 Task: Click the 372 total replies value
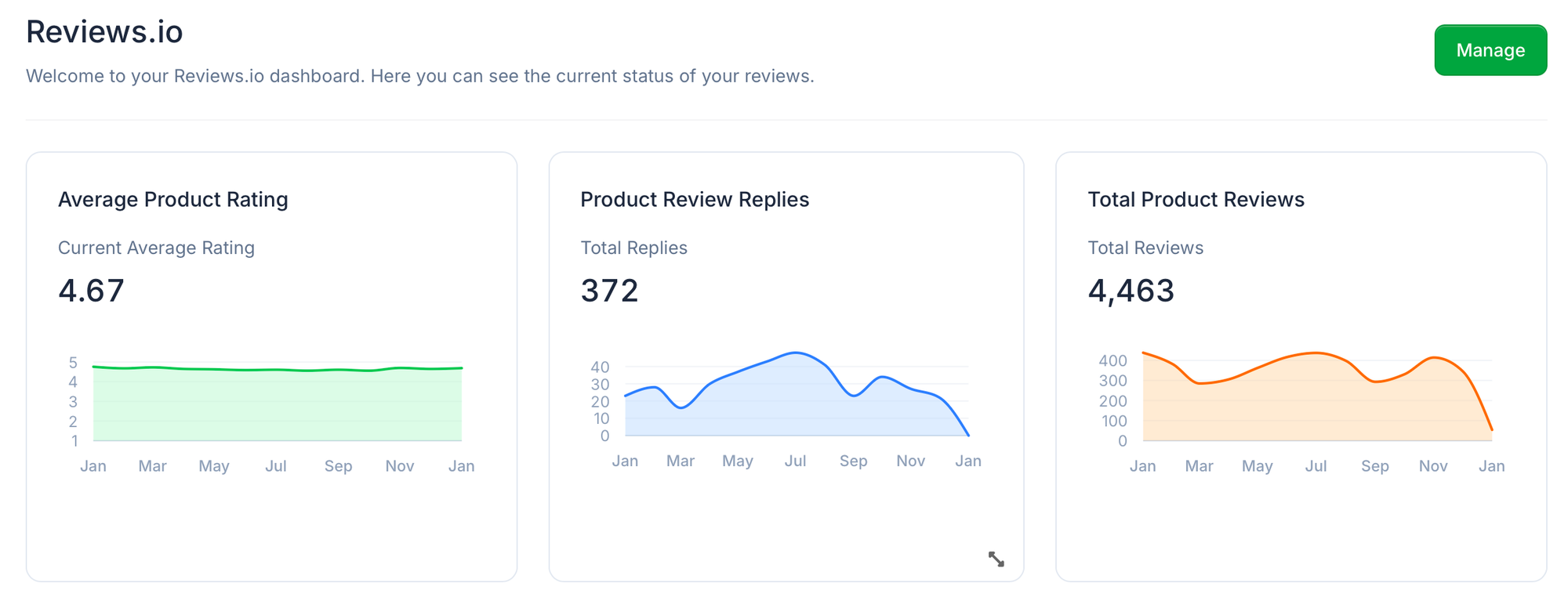[609, 291]
